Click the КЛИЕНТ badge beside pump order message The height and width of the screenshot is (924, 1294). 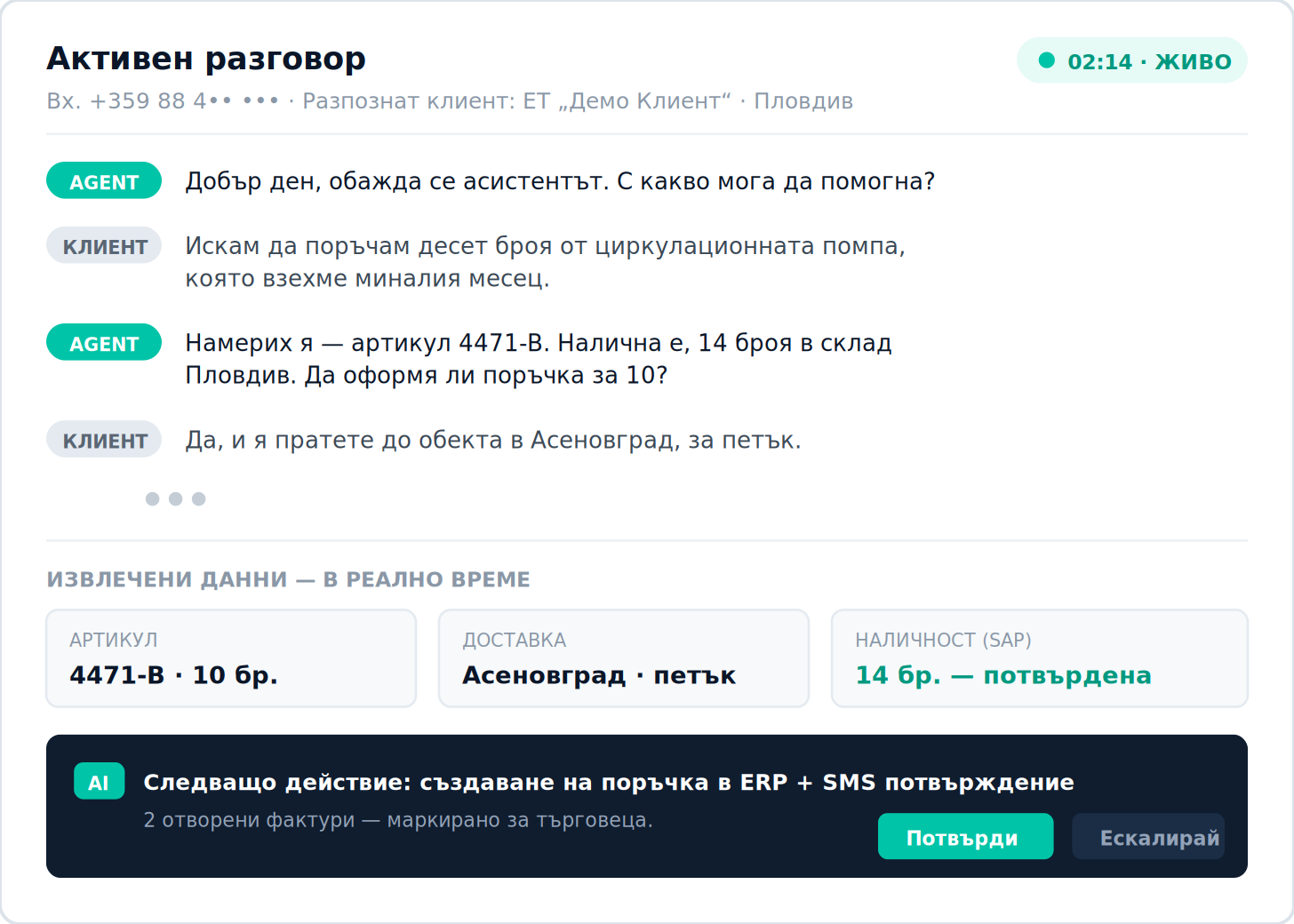coord(104,246)
